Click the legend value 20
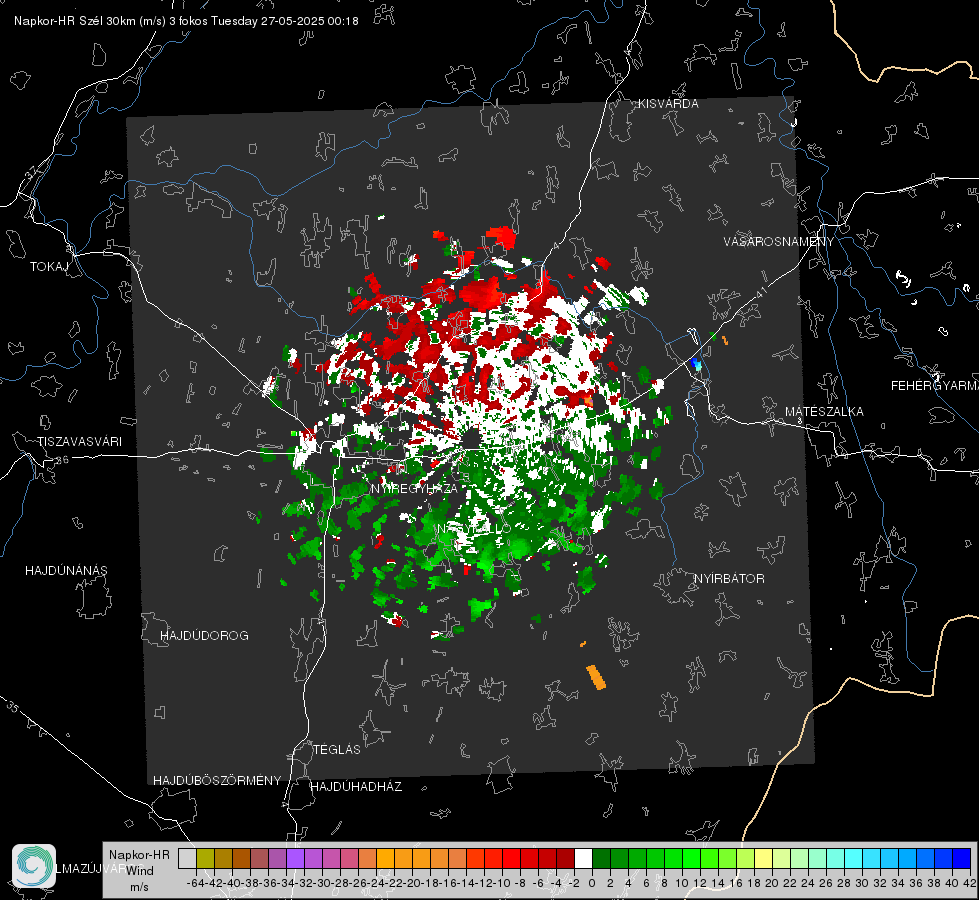979x900 pixels. pyautogui.click(x=772, y=883)
